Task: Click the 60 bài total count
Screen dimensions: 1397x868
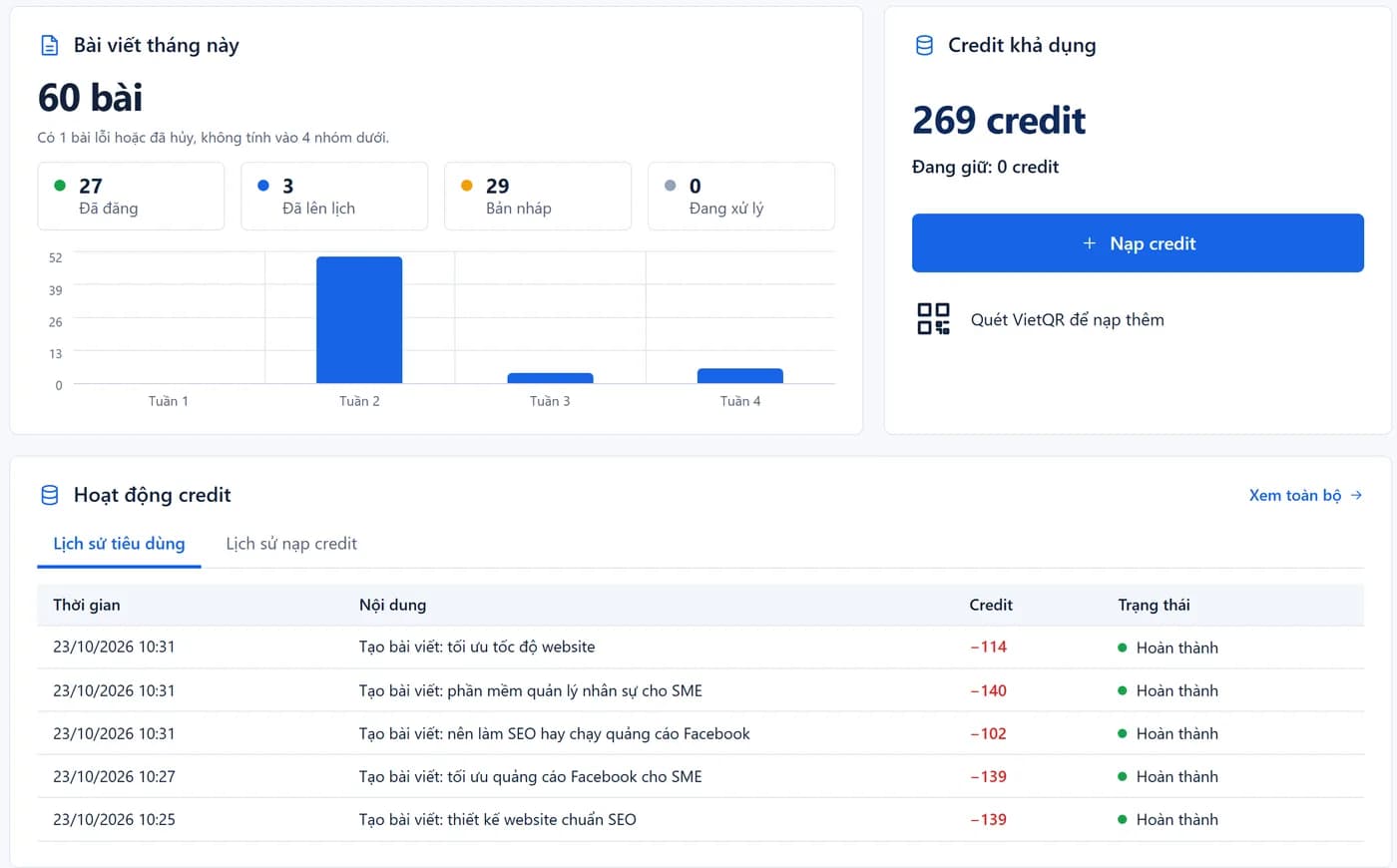Action: (x=90, y=98)
